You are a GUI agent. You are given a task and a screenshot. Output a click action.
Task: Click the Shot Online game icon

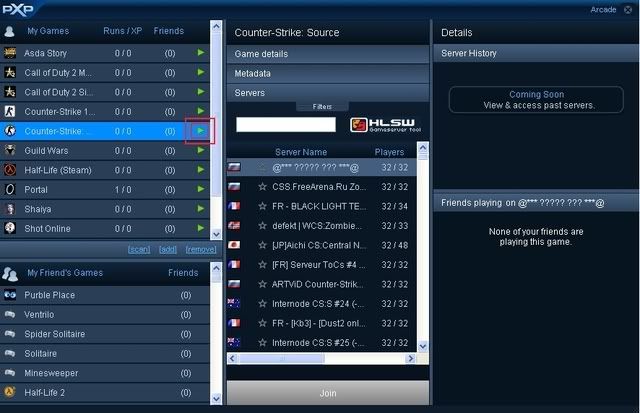click(10, 228)
